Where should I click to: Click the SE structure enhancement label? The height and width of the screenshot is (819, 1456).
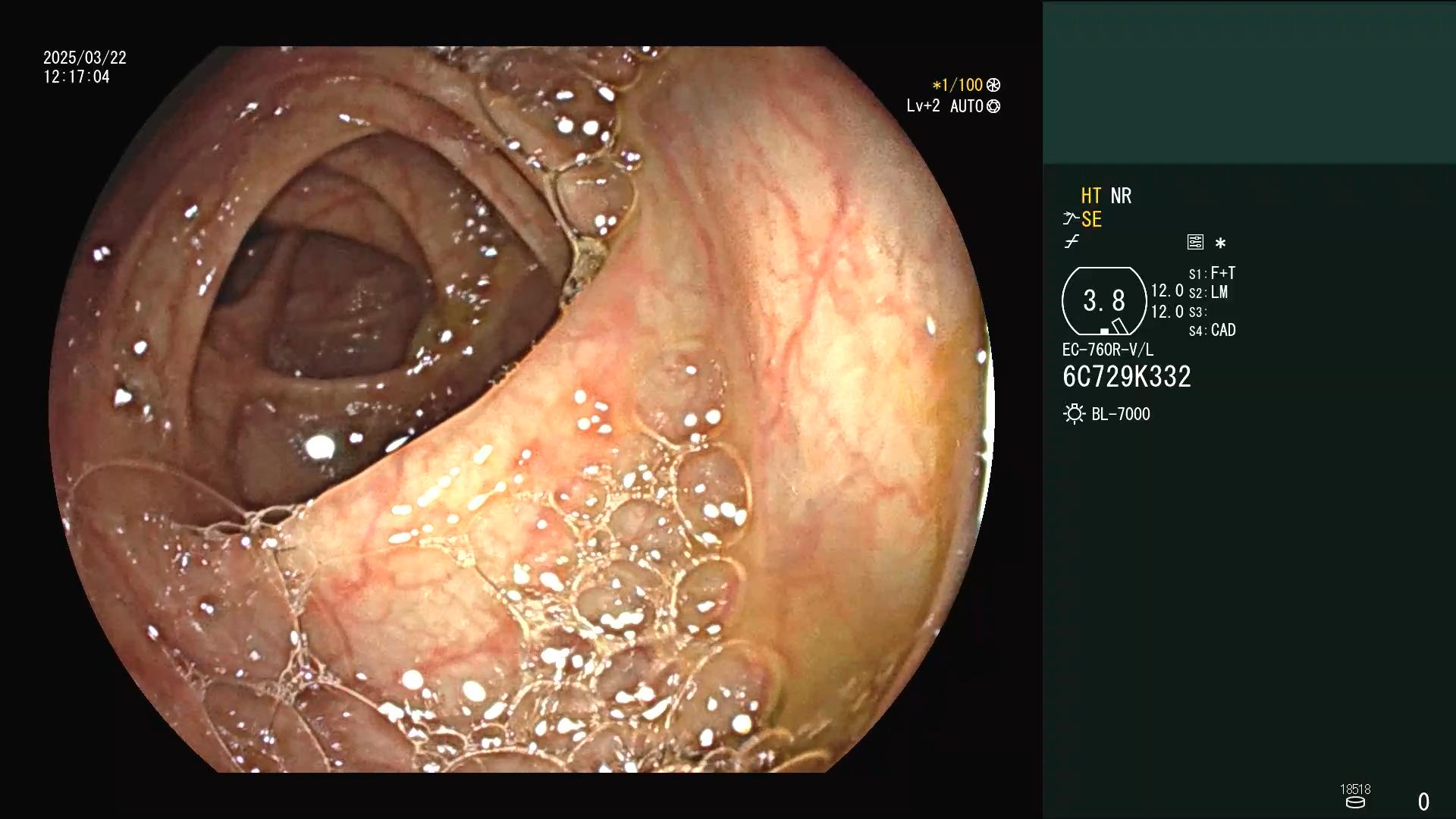point(1091,220)
